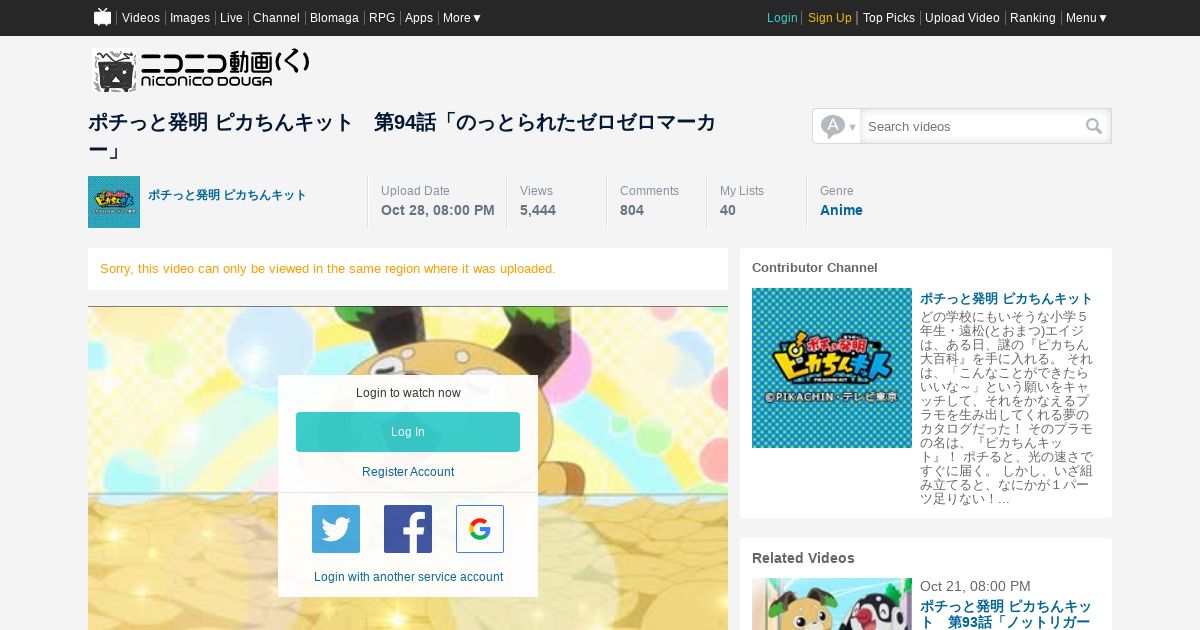Go to the Live section
Viewport: 1200px width, 630px height.
coord(231,18)
